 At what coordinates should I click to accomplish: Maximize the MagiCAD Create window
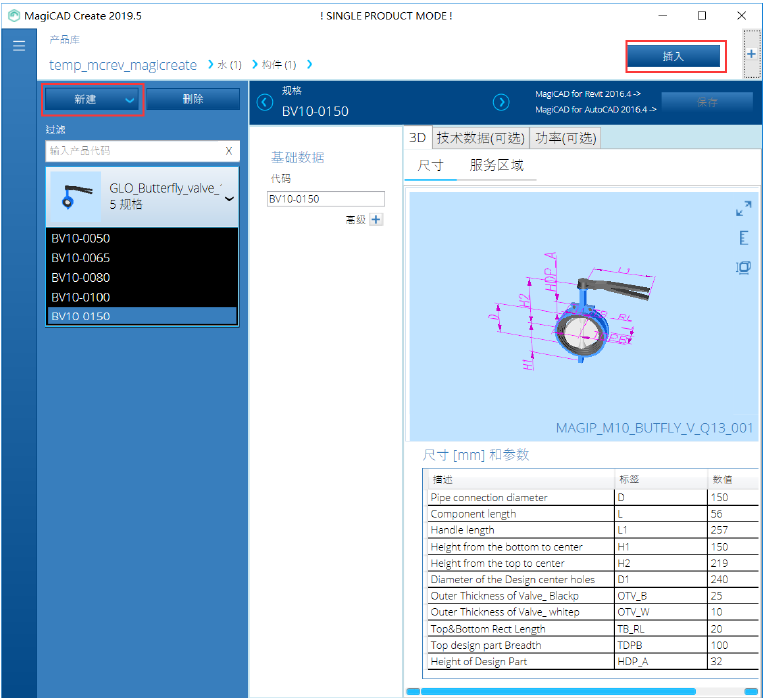702,16
